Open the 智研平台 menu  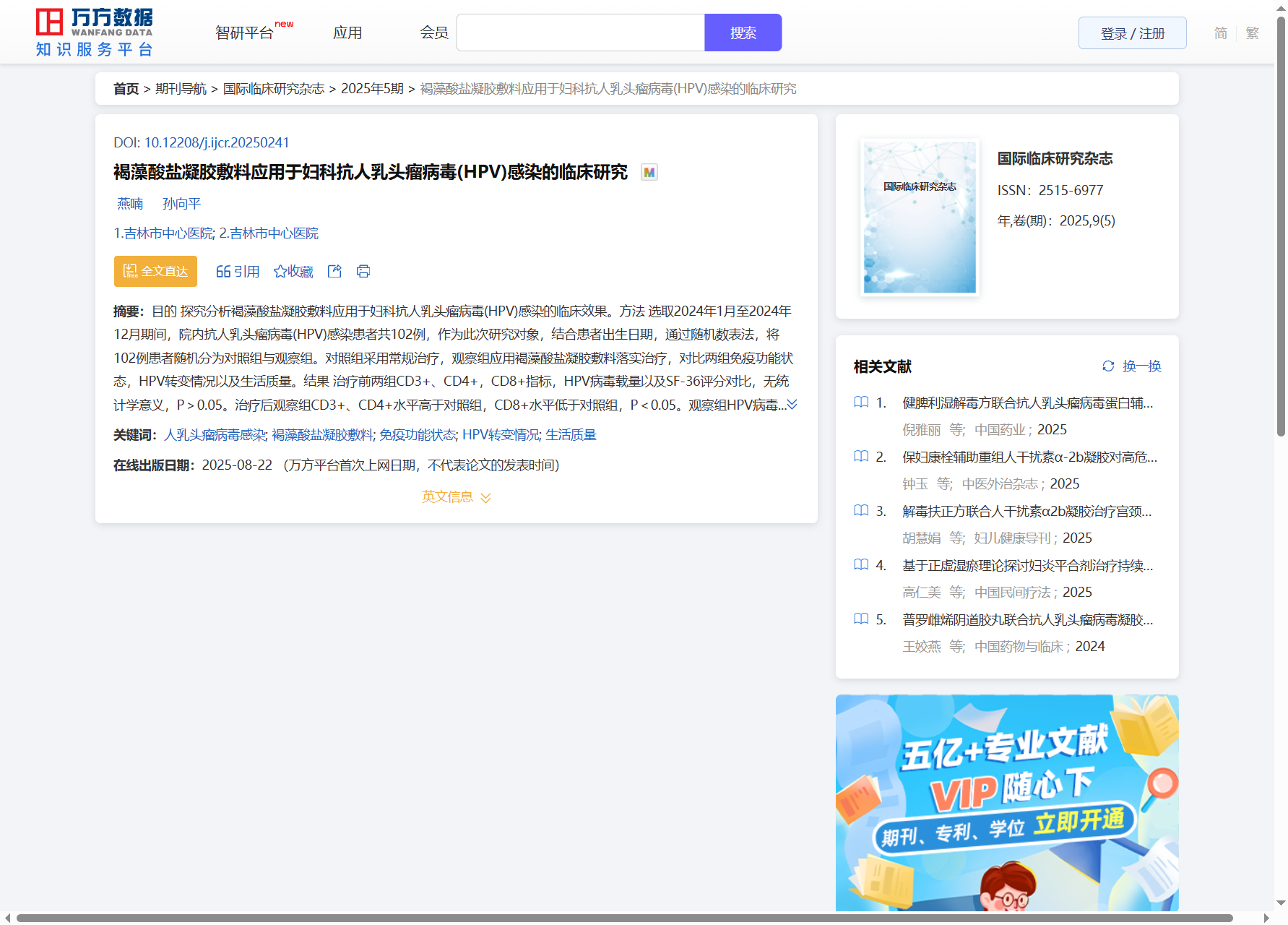(245, 33)
